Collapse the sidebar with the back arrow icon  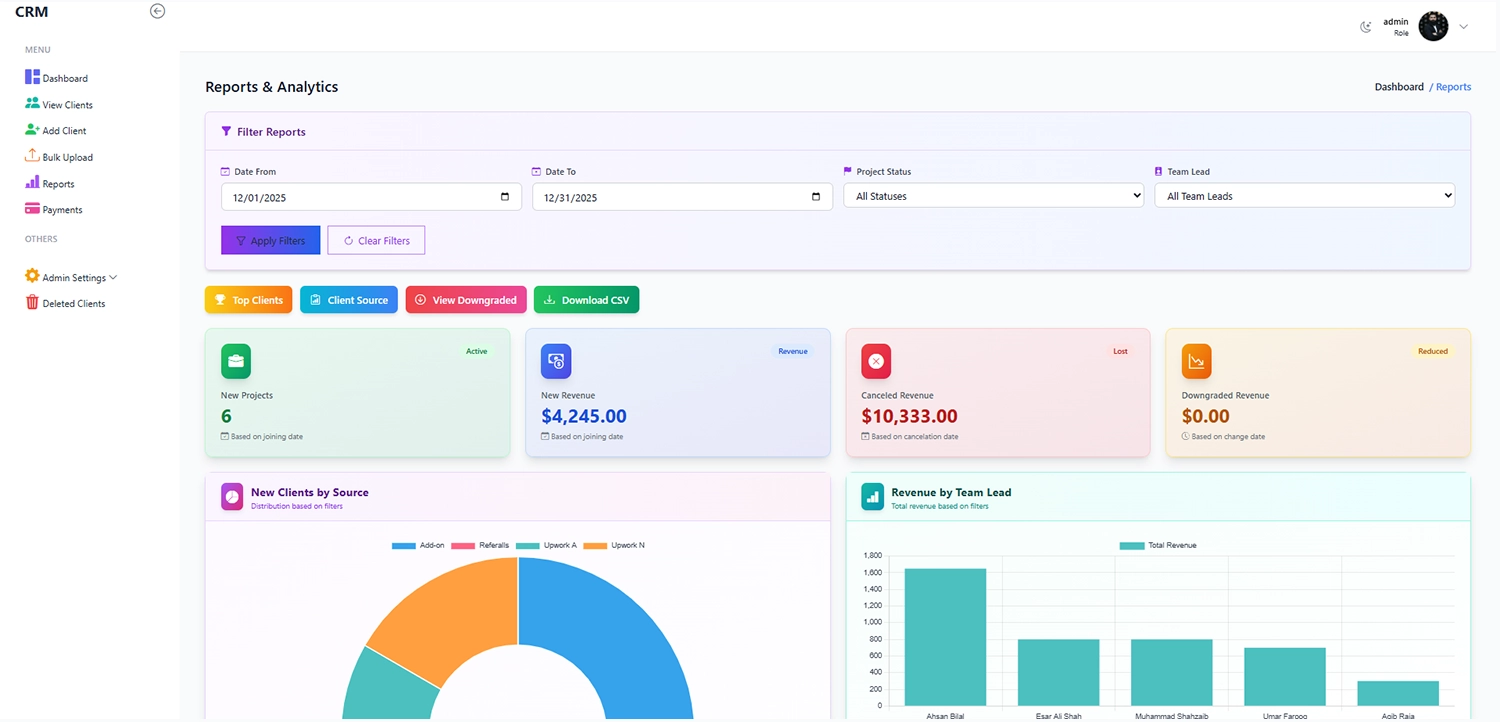tap(157, 11)
